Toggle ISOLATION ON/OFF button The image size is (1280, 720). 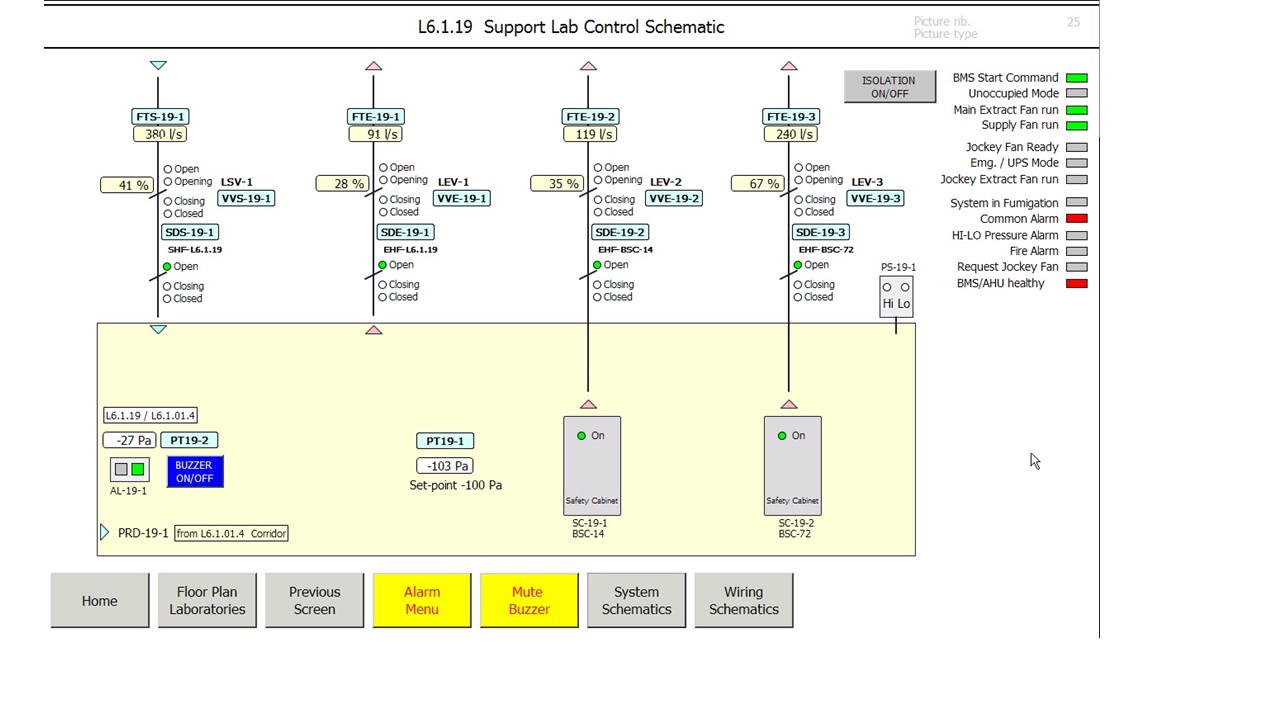(x=890, y=87)
